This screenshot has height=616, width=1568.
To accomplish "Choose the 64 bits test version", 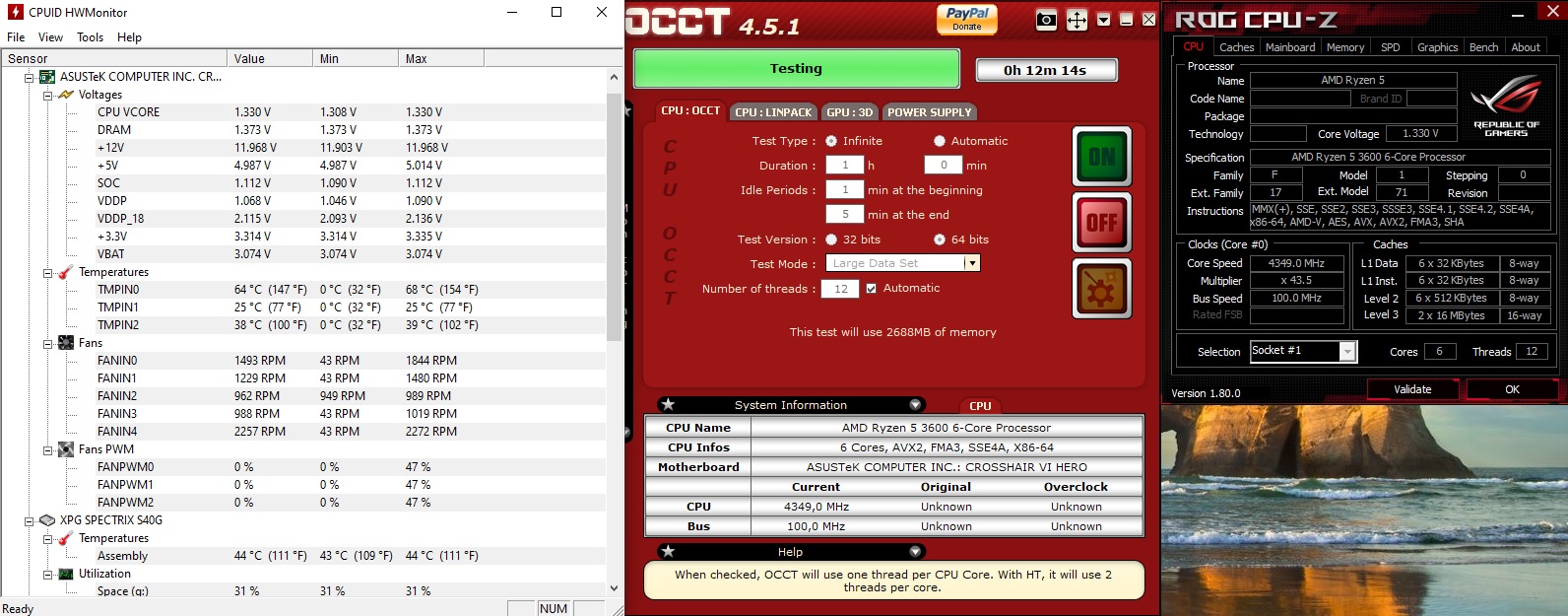I will (940, 240).
